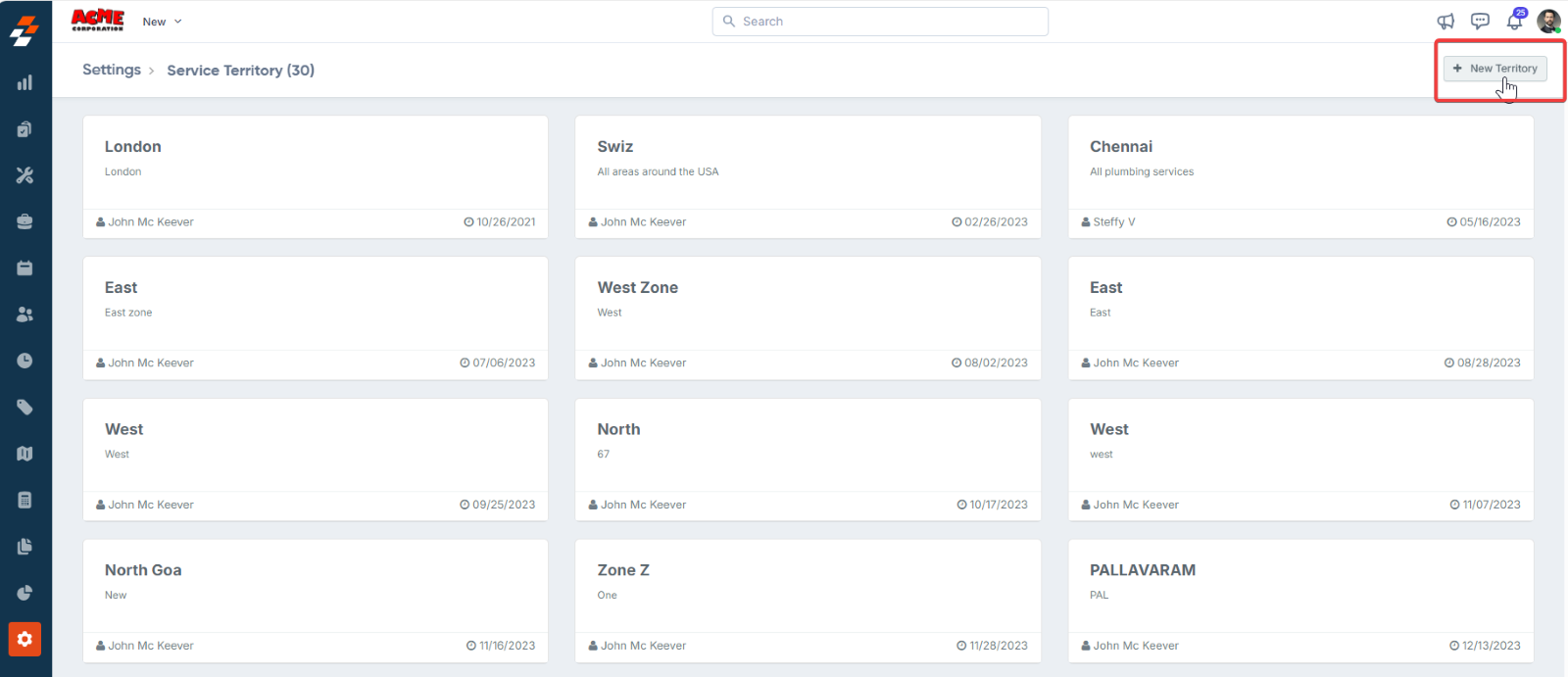Open the clock sidebar icon

24,361
